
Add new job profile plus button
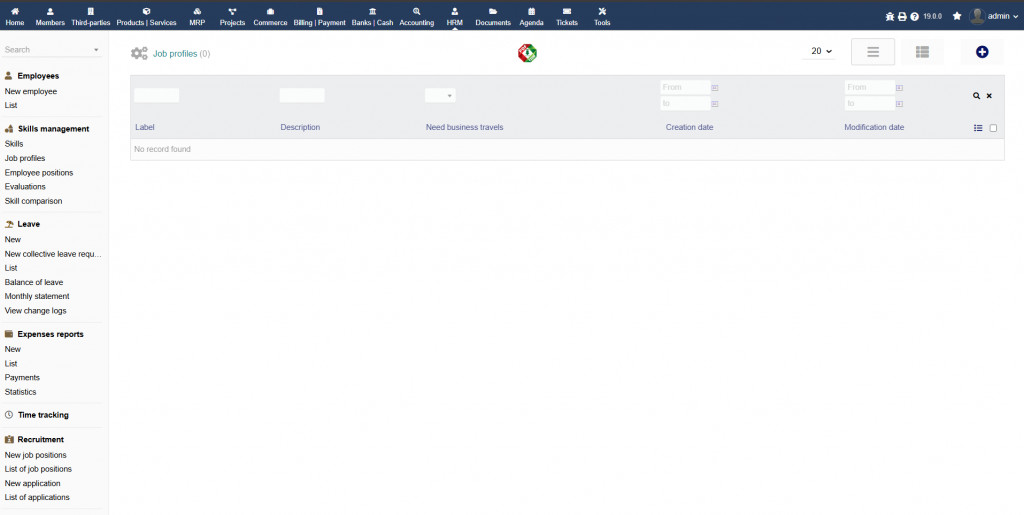[x=982, y=52]
